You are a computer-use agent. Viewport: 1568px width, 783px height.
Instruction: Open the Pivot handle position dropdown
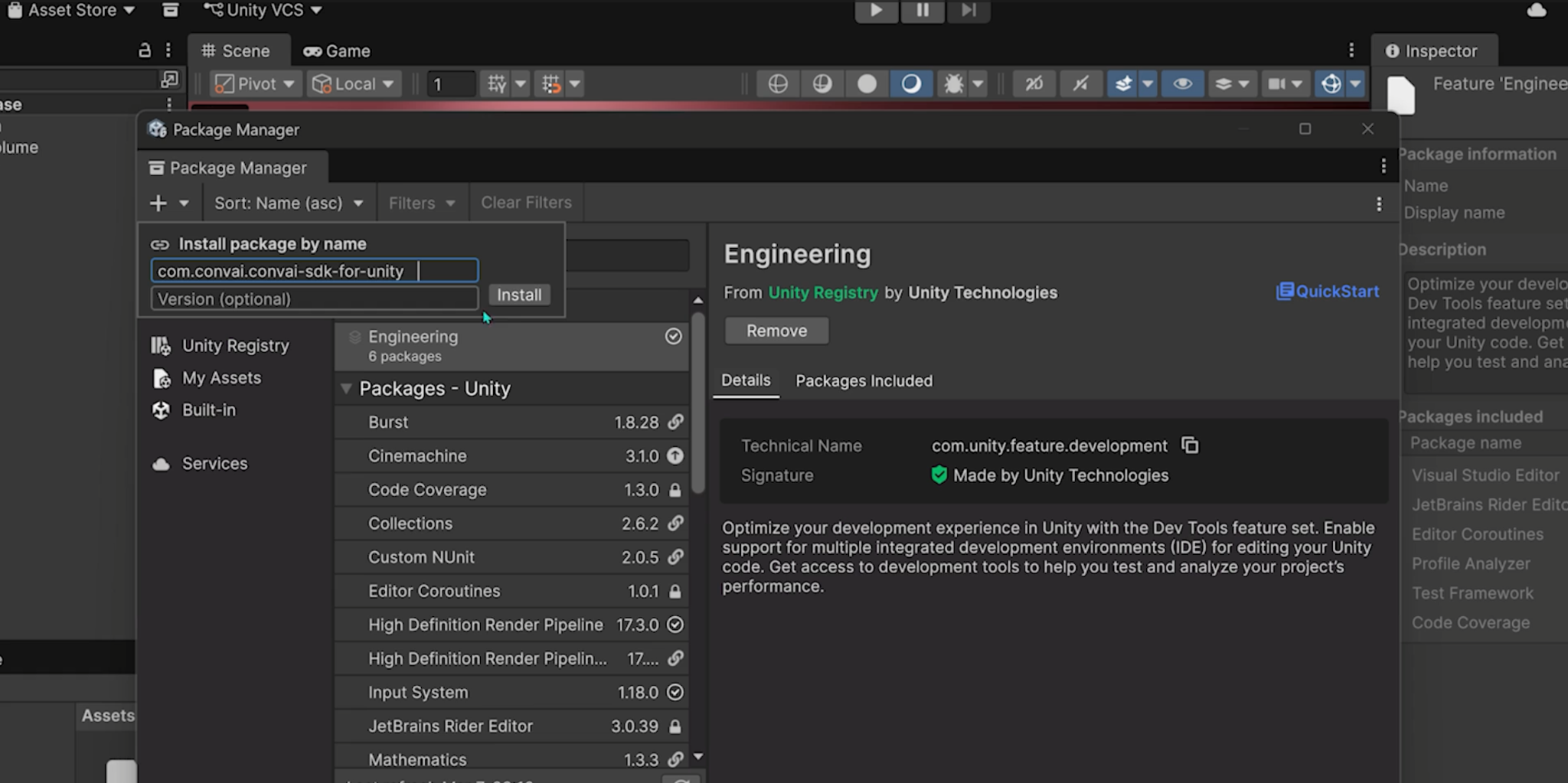pos(255,84)
